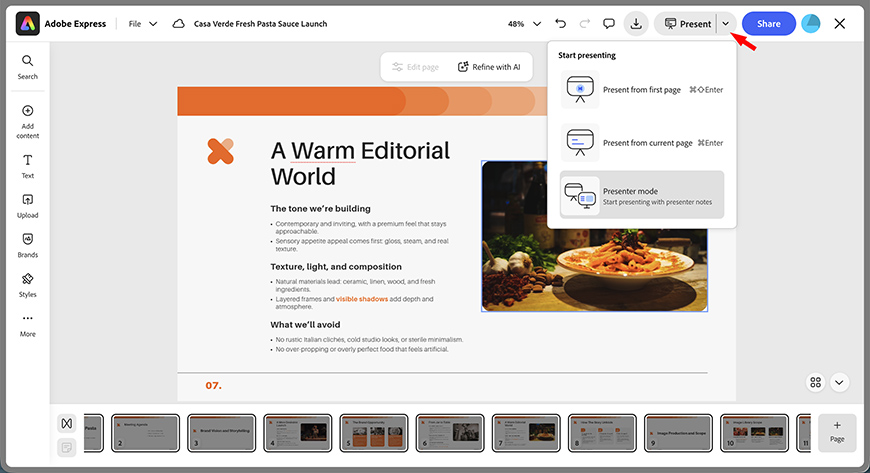Select page 5 thumbnail

pyautogui.click(x=373, y=432)
